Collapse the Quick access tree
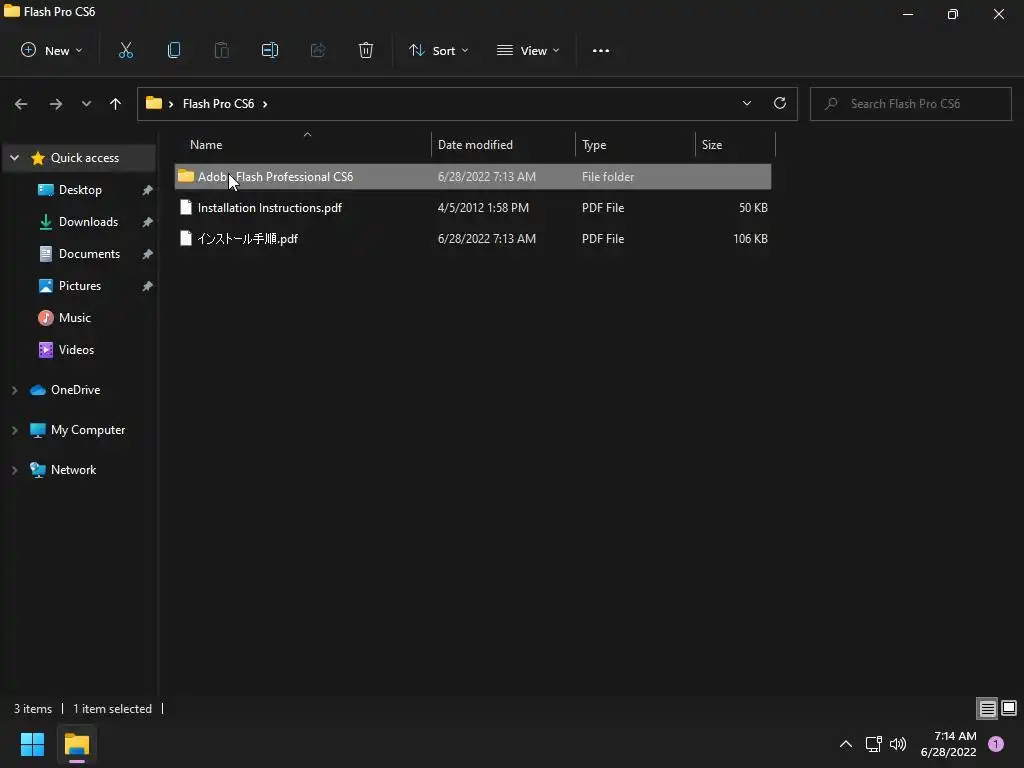Screen dimensions: 1024x768 (14, 158)
